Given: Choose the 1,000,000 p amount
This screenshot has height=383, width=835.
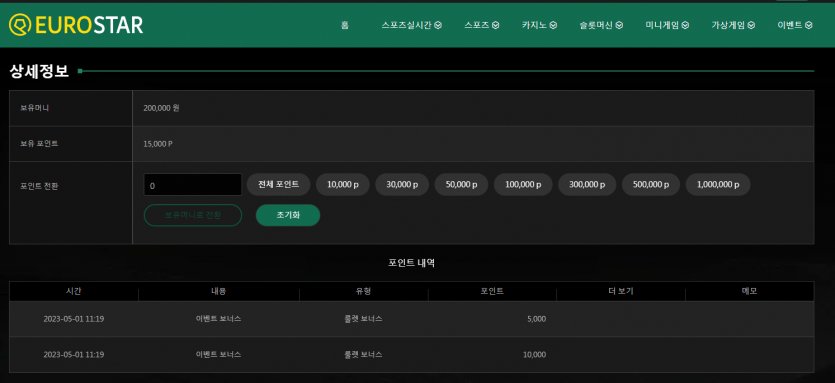Looking at the screenshot, I should tap(718, 184).
